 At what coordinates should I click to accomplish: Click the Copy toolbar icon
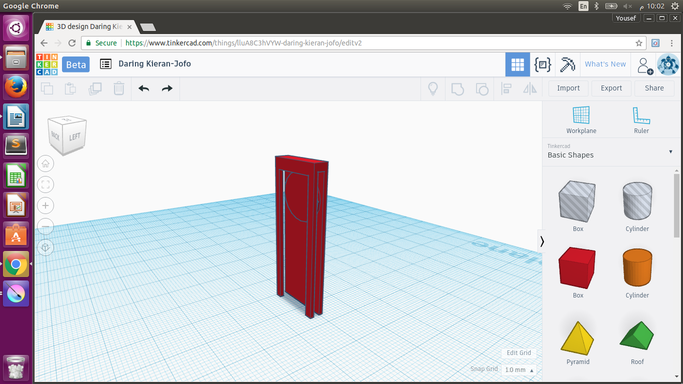[x=47, y=88]
